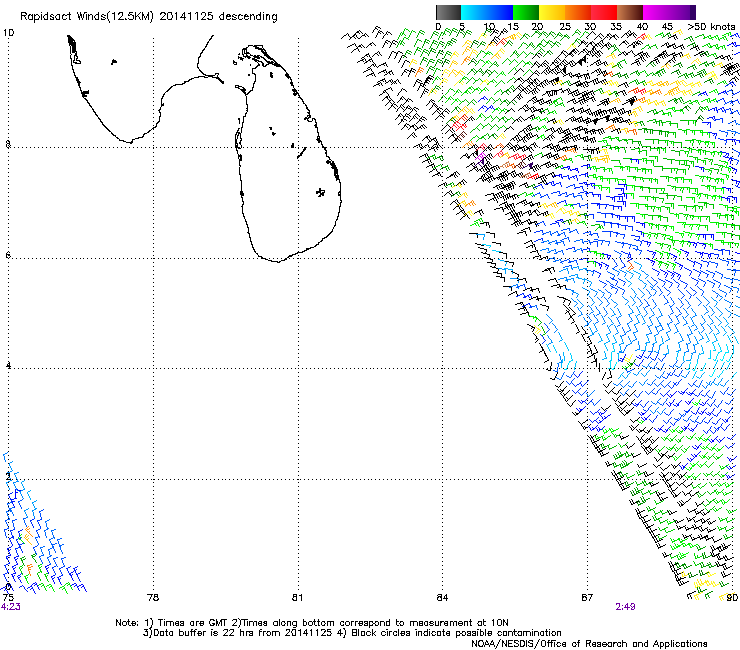
Task: Click the purple time stamp '4:23'
Action: (x=10, y=607)
